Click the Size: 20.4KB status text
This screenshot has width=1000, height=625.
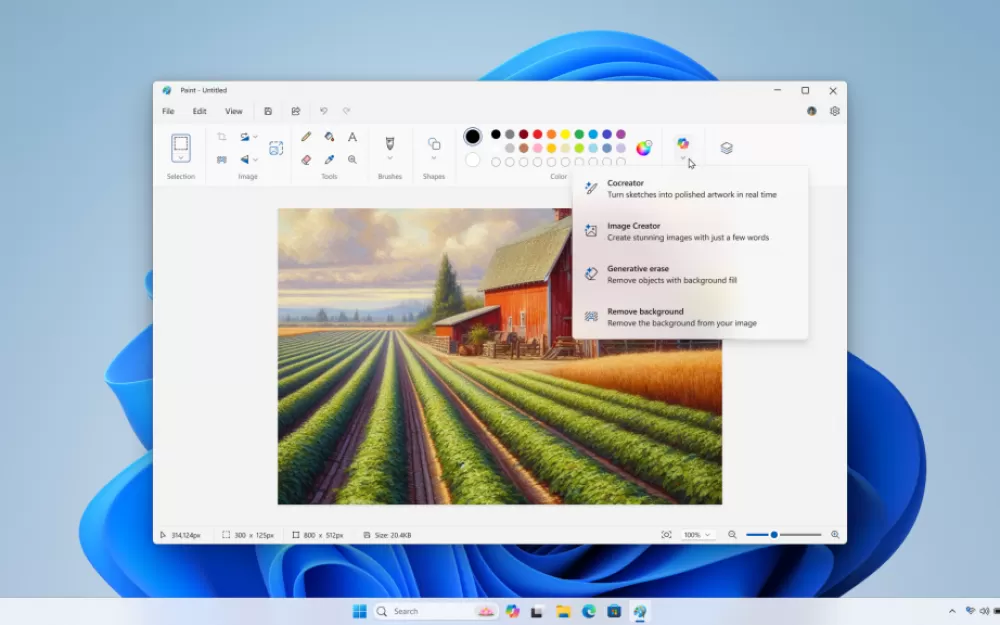392,535
